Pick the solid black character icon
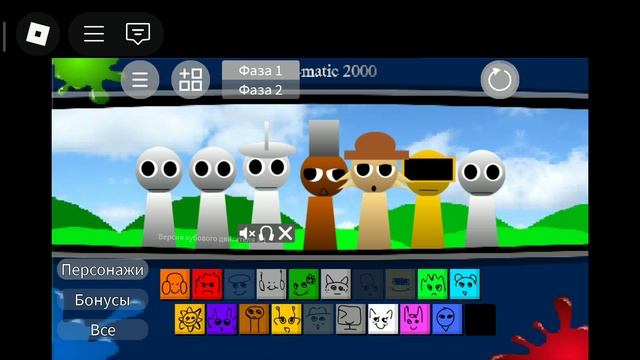 [x=480, y=319]
